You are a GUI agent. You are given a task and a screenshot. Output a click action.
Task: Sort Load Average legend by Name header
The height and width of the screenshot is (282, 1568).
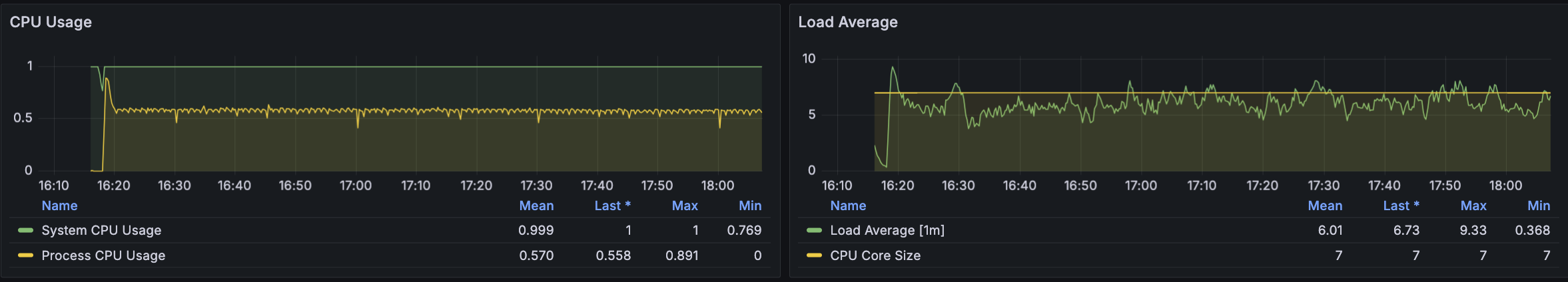tap(848, 206)
